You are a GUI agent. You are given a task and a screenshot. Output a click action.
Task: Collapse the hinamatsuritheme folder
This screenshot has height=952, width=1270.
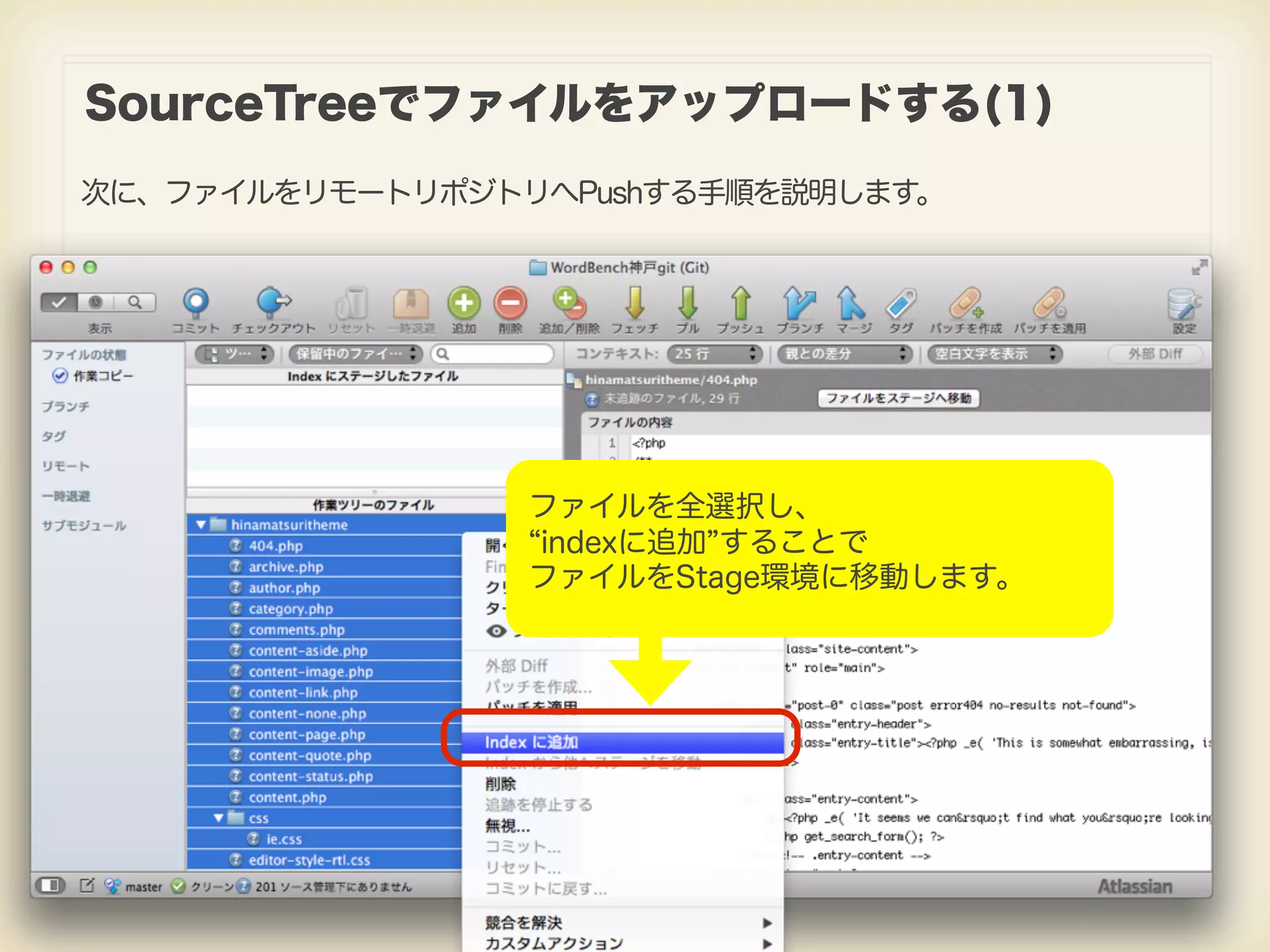(201, 525)
